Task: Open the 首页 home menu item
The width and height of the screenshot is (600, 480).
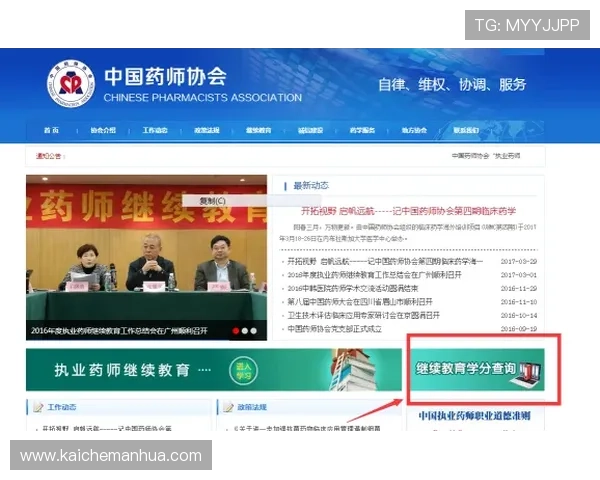Action: (x=51, y=130)
